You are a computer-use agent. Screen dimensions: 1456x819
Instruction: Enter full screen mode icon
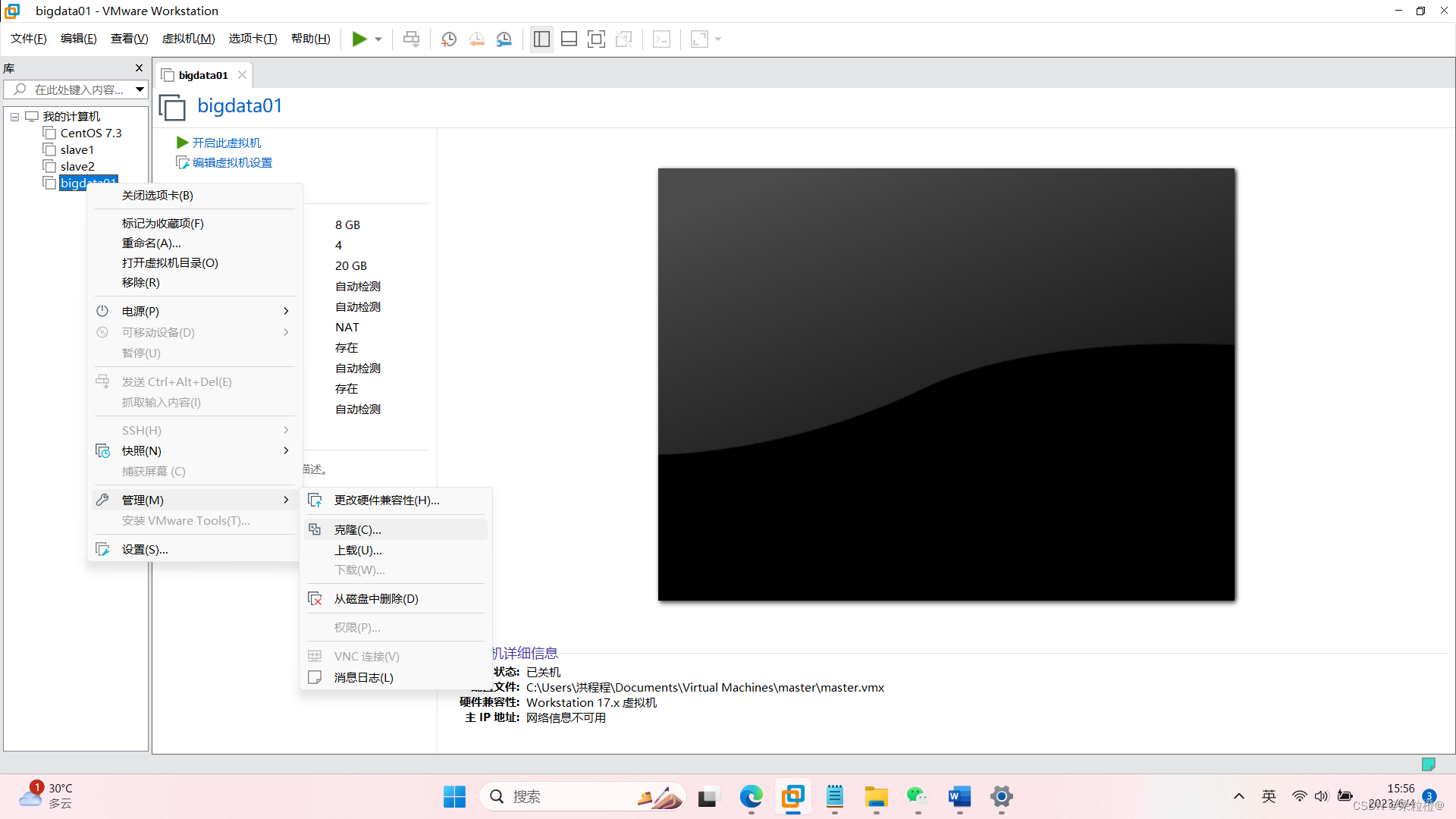596,39
